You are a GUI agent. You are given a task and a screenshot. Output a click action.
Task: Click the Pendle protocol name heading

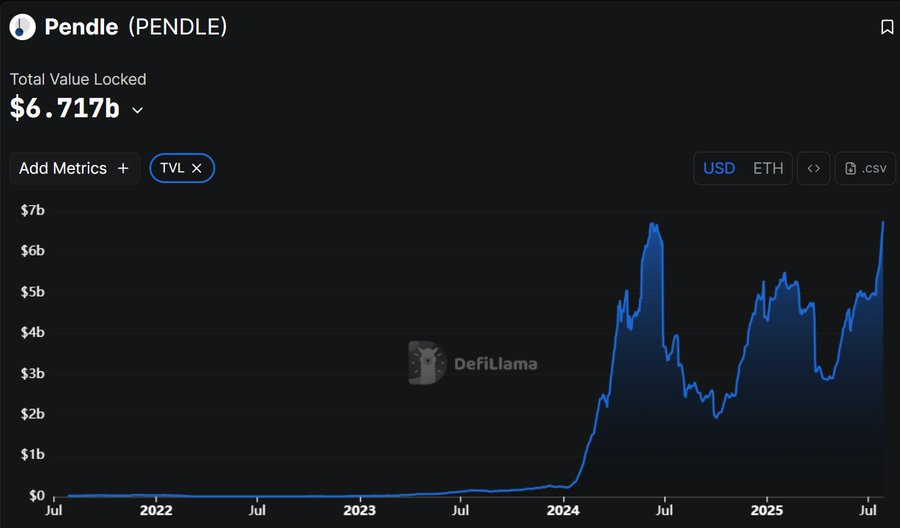(82, 27)
